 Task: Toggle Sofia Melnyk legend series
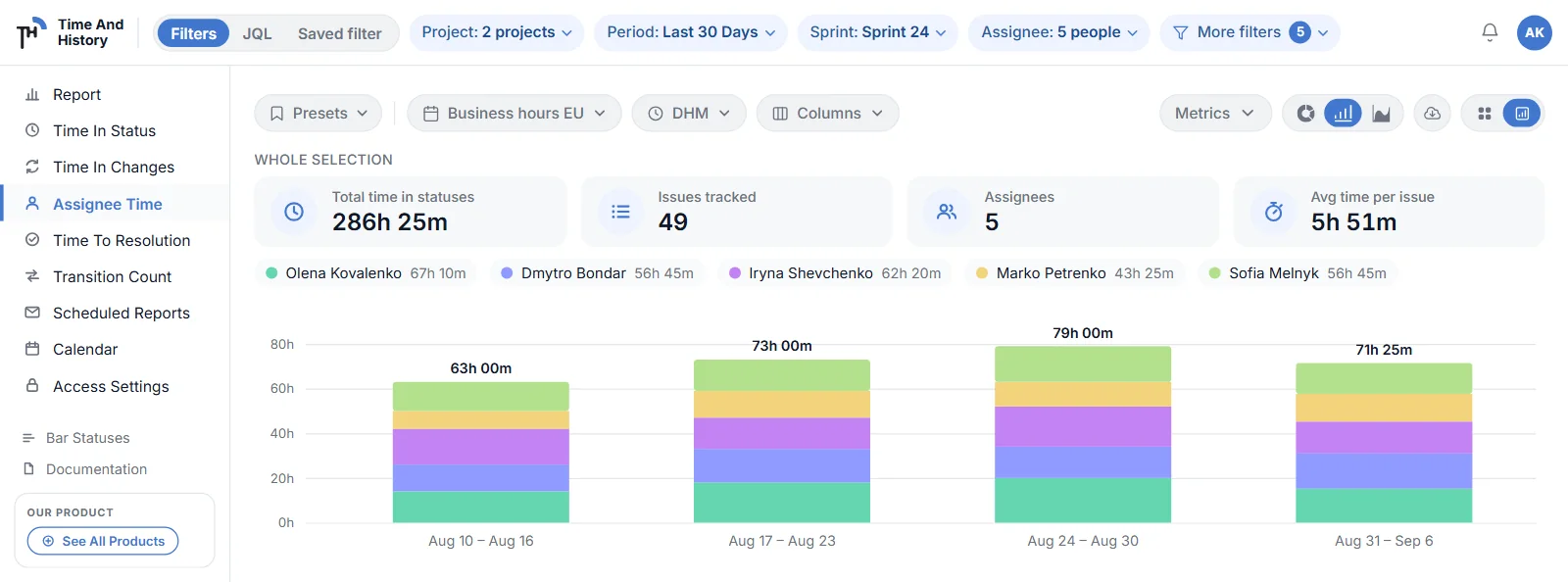tap(1298, 273)
